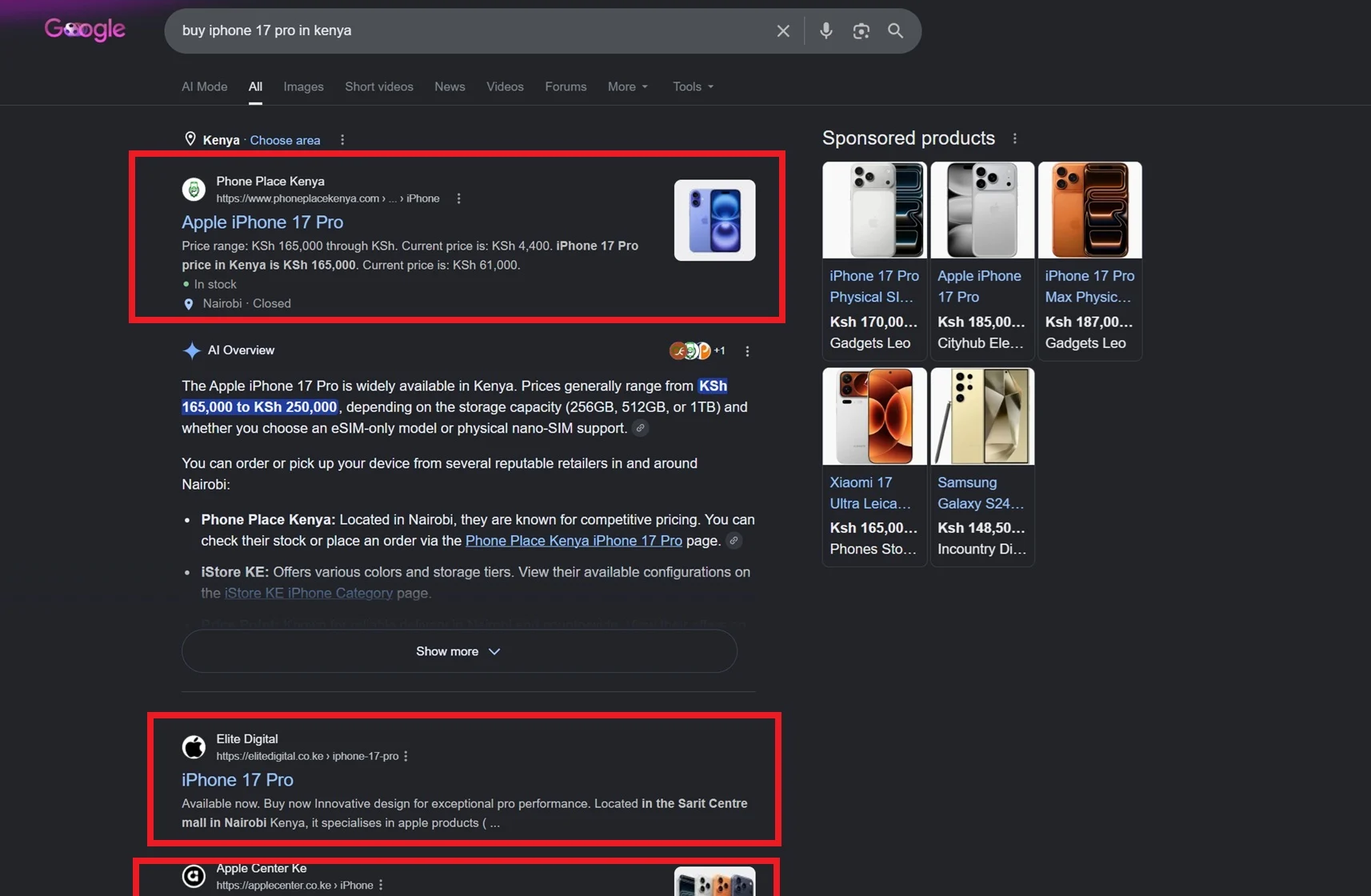
Task: Switch to Short videos tab
Action: click(379, 86)
